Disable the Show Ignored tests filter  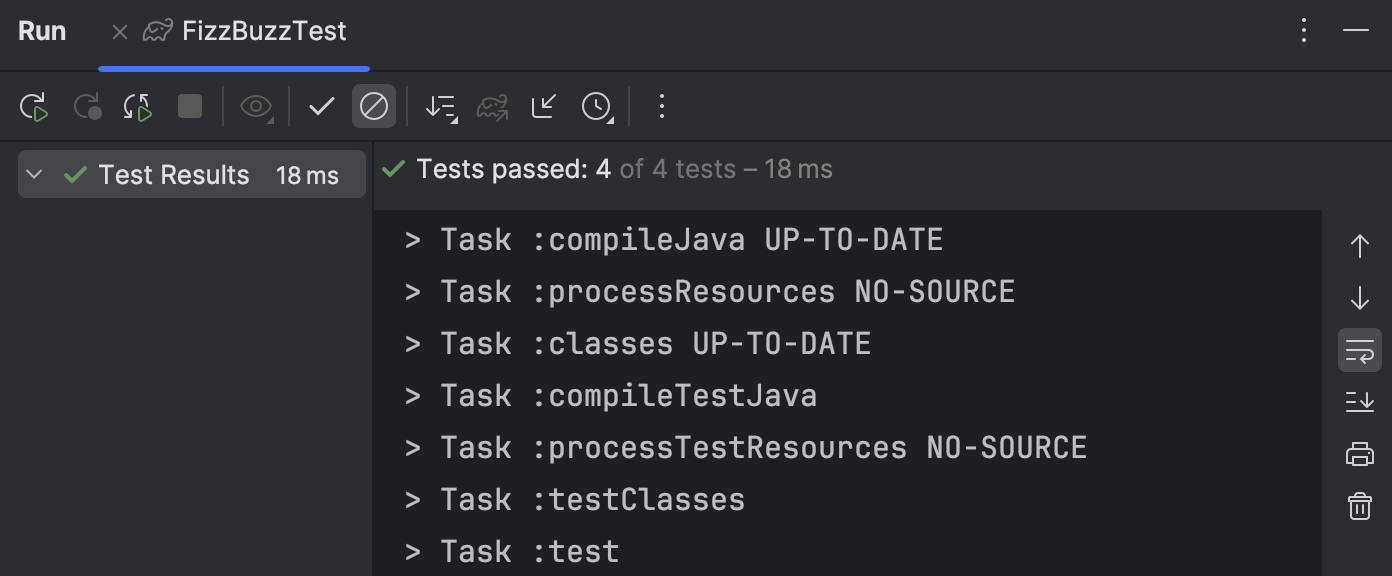pyautogui.click(x=374, y=106)
